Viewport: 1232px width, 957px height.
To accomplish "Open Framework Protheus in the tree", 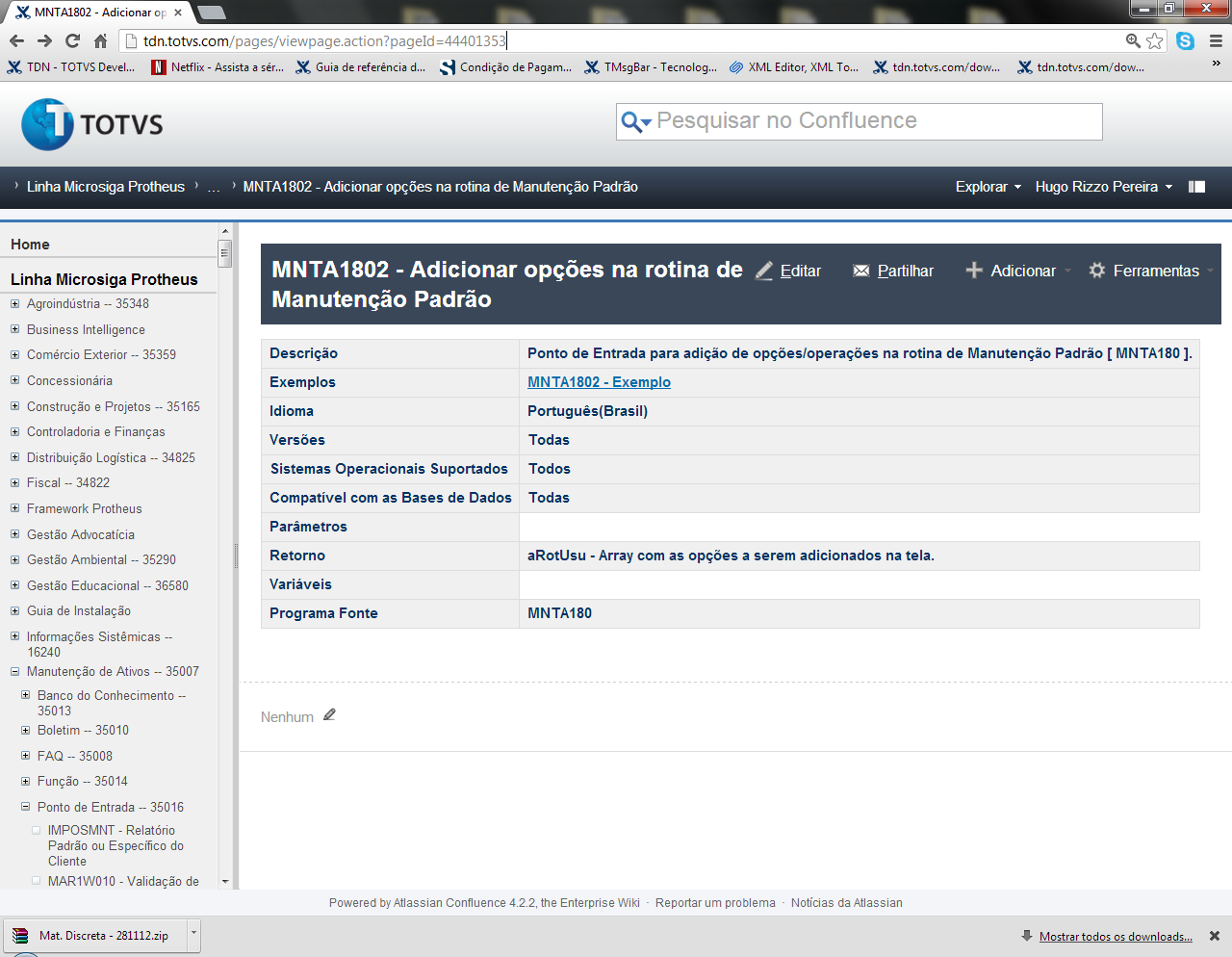I will (x=85, y=508).
